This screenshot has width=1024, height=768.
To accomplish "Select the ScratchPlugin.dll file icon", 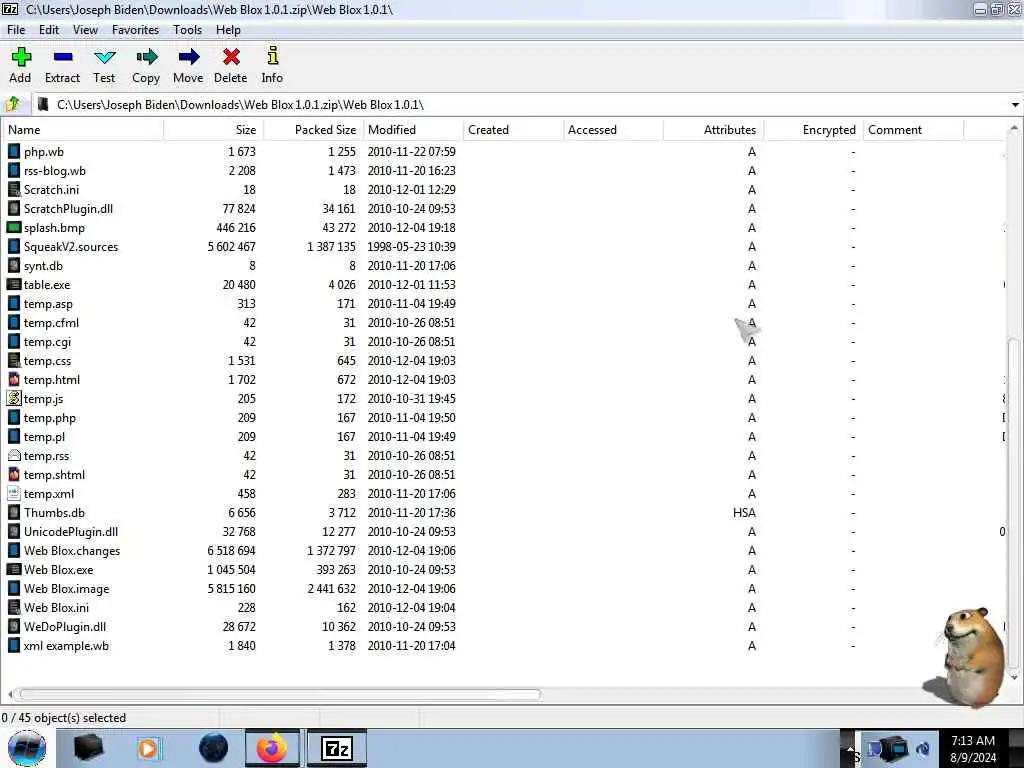I will point(14,208).
